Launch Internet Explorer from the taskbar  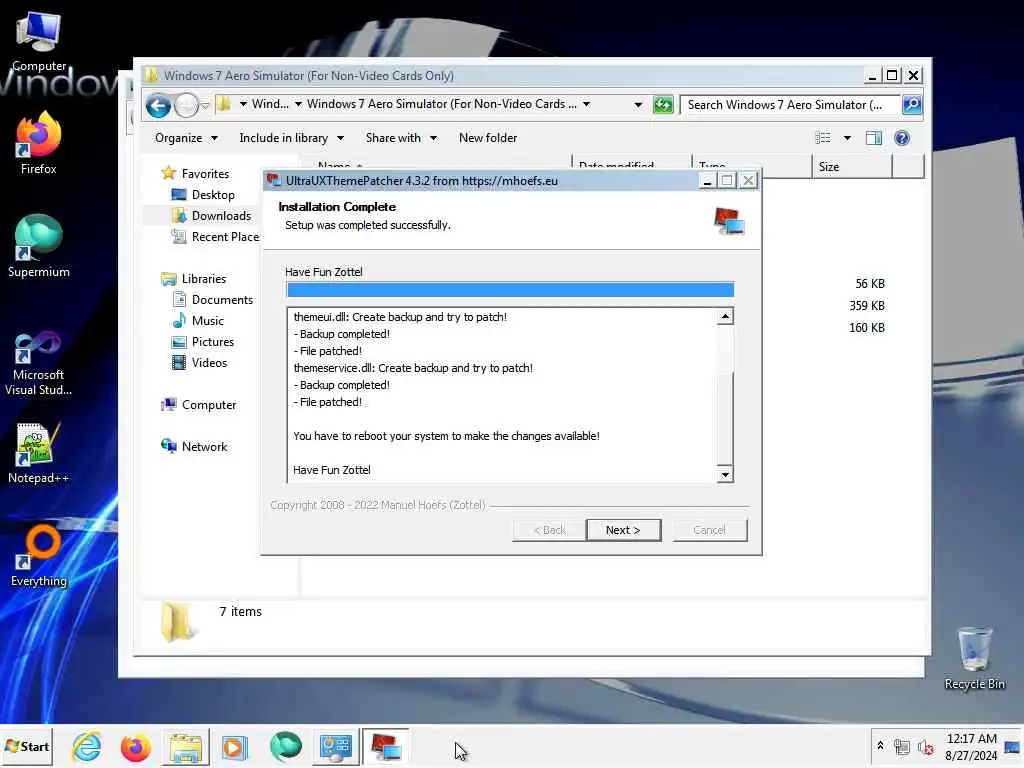point(87,747)
